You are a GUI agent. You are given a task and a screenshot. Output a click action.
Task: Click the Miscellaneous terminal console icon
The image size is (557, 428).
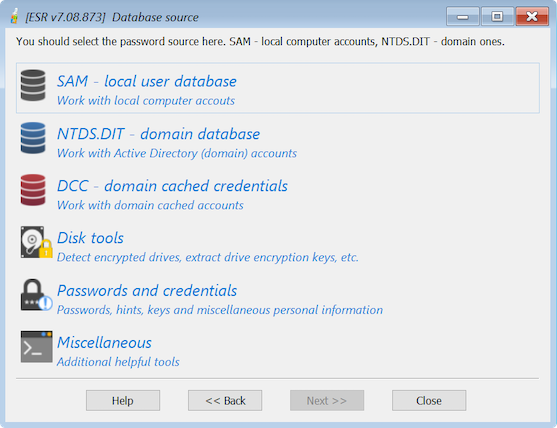click(x=36, y=347)
